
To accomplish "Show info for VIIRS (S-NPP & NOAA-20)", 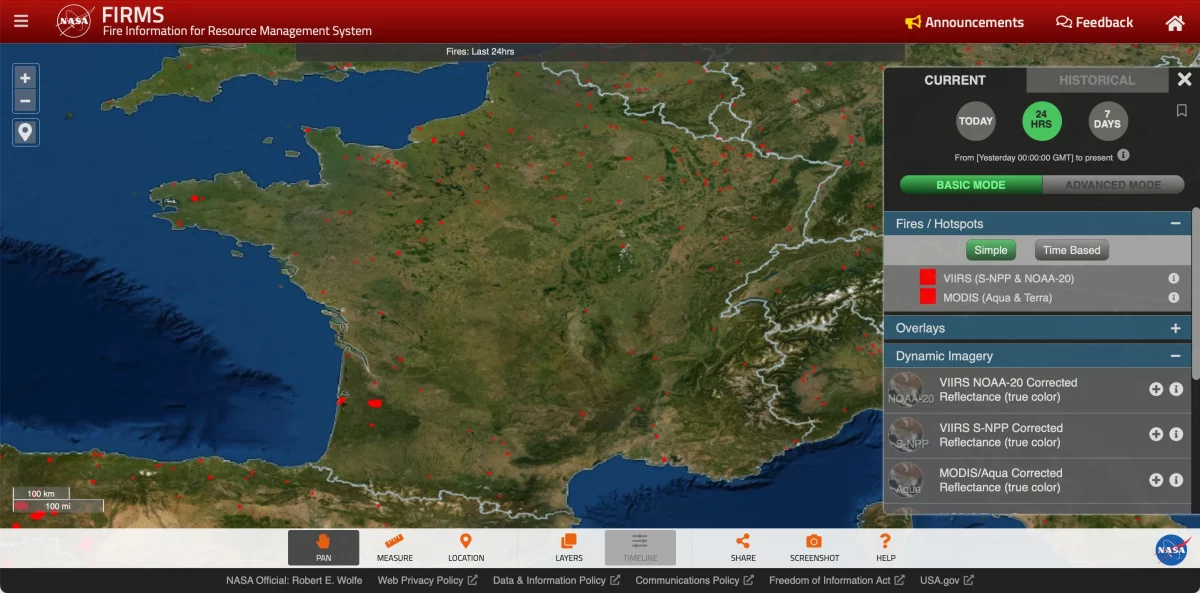I will [x=1174, y=279].
